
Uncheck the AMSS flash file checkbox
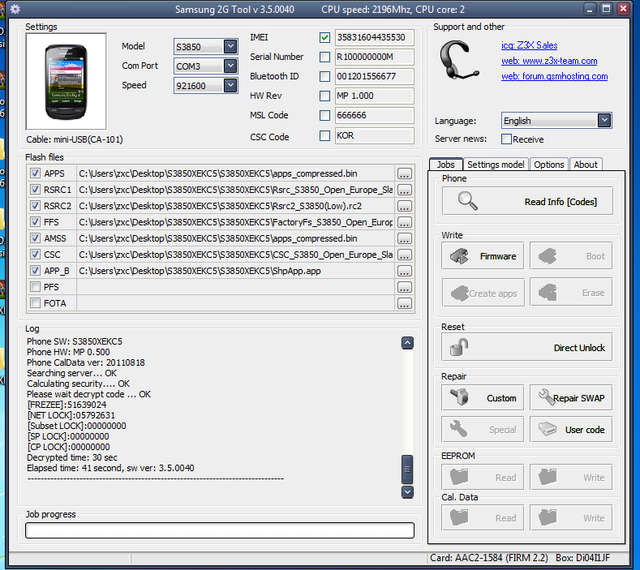click(x=35, y=238)
